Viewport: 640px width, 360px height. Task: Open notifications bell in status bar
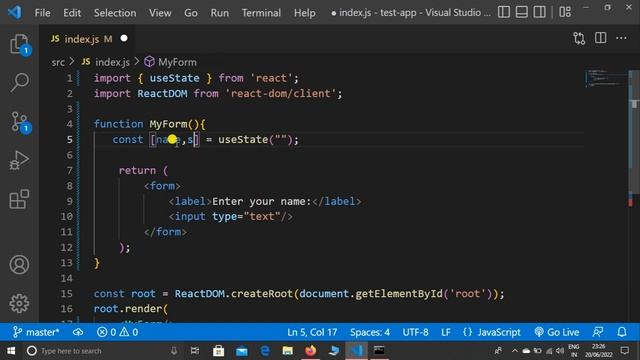click(x=622, y=332)
